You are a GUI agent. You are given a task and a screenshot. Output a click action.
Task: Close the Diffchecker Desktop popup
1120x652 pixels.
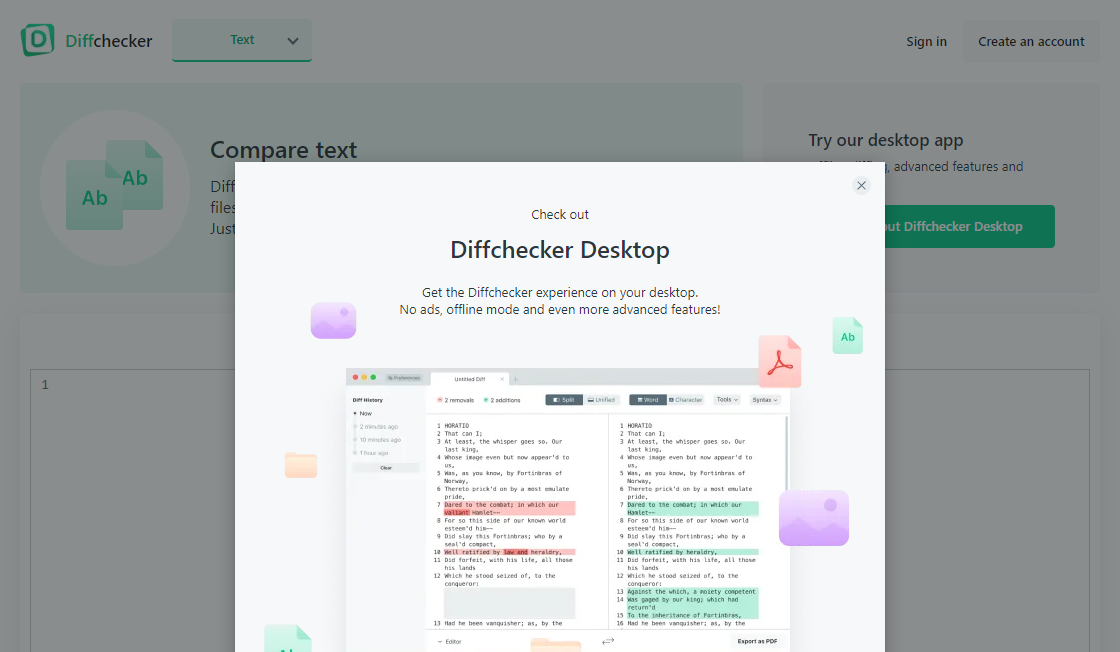861,185
